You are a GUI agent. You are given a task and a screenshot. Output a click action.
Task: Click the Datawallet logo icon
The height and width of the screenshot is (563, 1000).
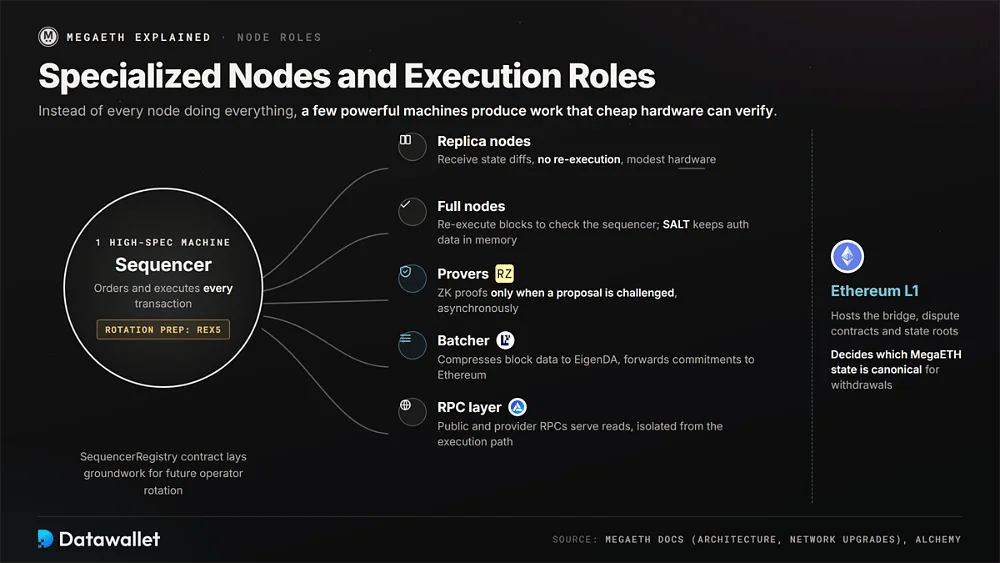pos(45,539)
